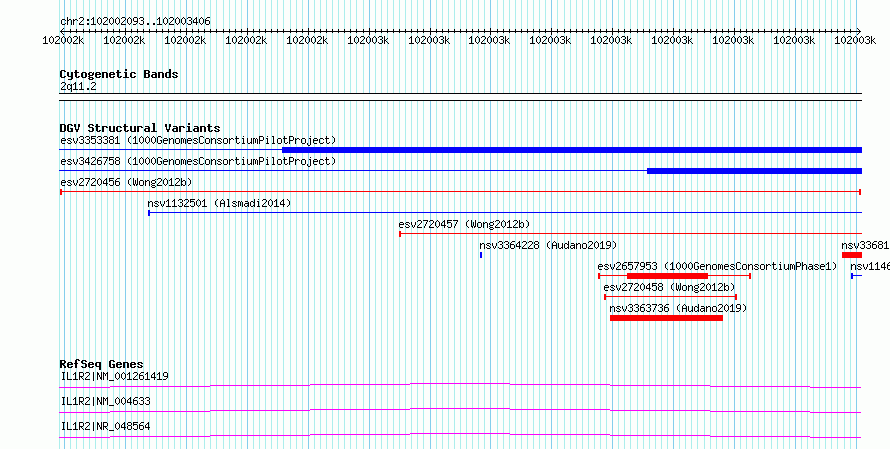Open the esv3426758 variant label
The height and width of the screenshot is (449, 890).
[198, 161]
